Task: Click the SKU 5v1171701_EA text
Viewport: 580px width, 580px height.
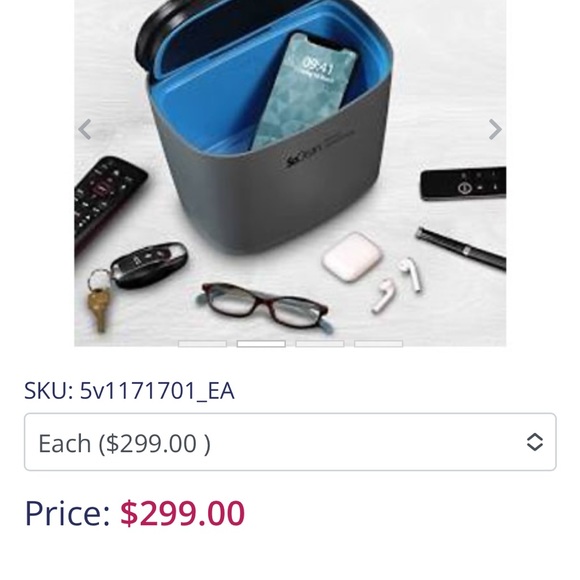Action: click(129, 391)
